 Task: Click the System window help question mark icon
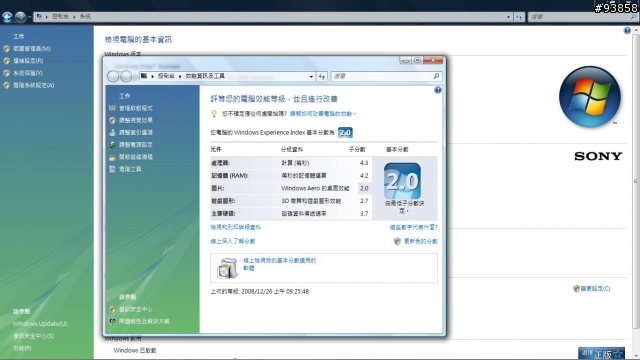coord(627,31)
